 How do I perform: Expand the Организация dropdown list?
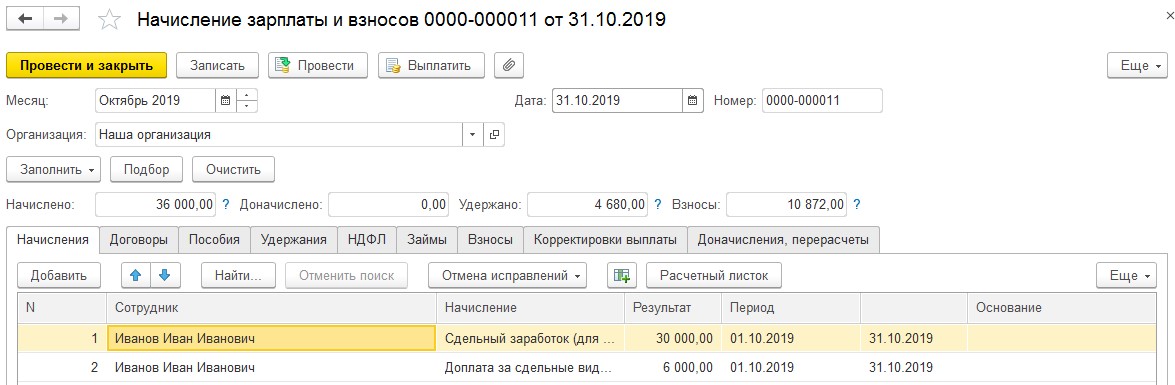coord(472,136)
